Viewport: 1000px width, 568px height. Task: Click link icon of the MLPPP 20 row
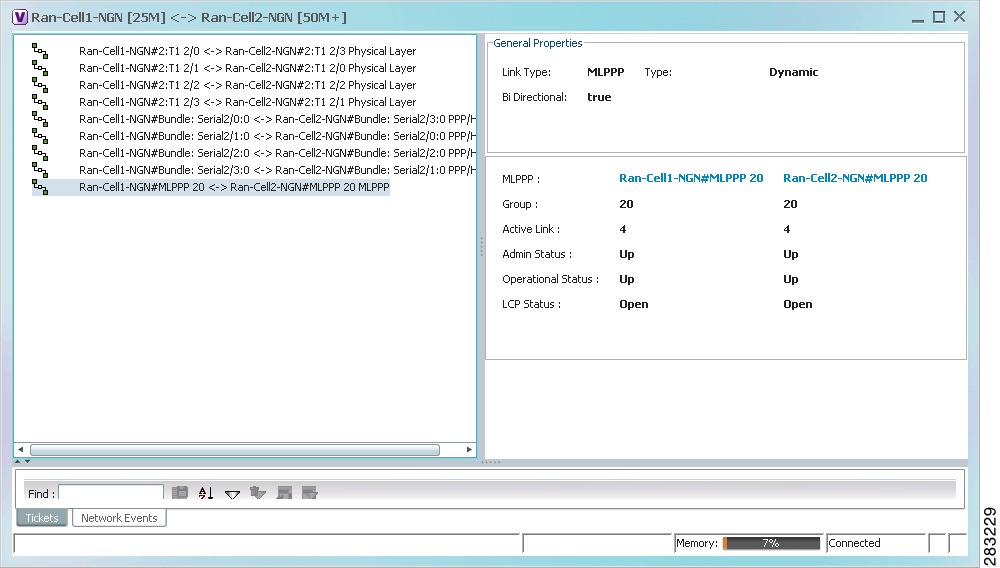[x=40, y=187]
